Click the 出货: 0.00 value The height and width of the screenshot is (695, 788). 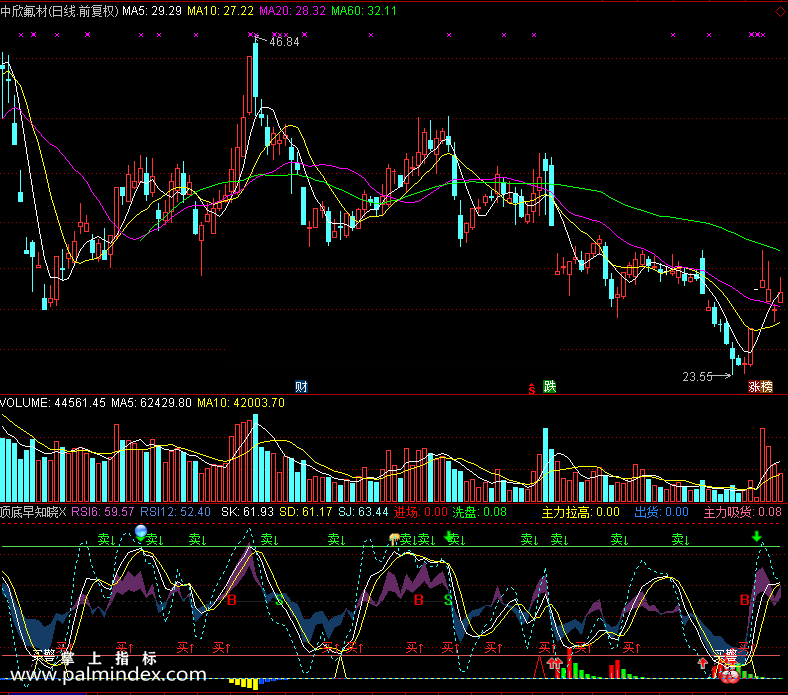[x=661, y=512]
